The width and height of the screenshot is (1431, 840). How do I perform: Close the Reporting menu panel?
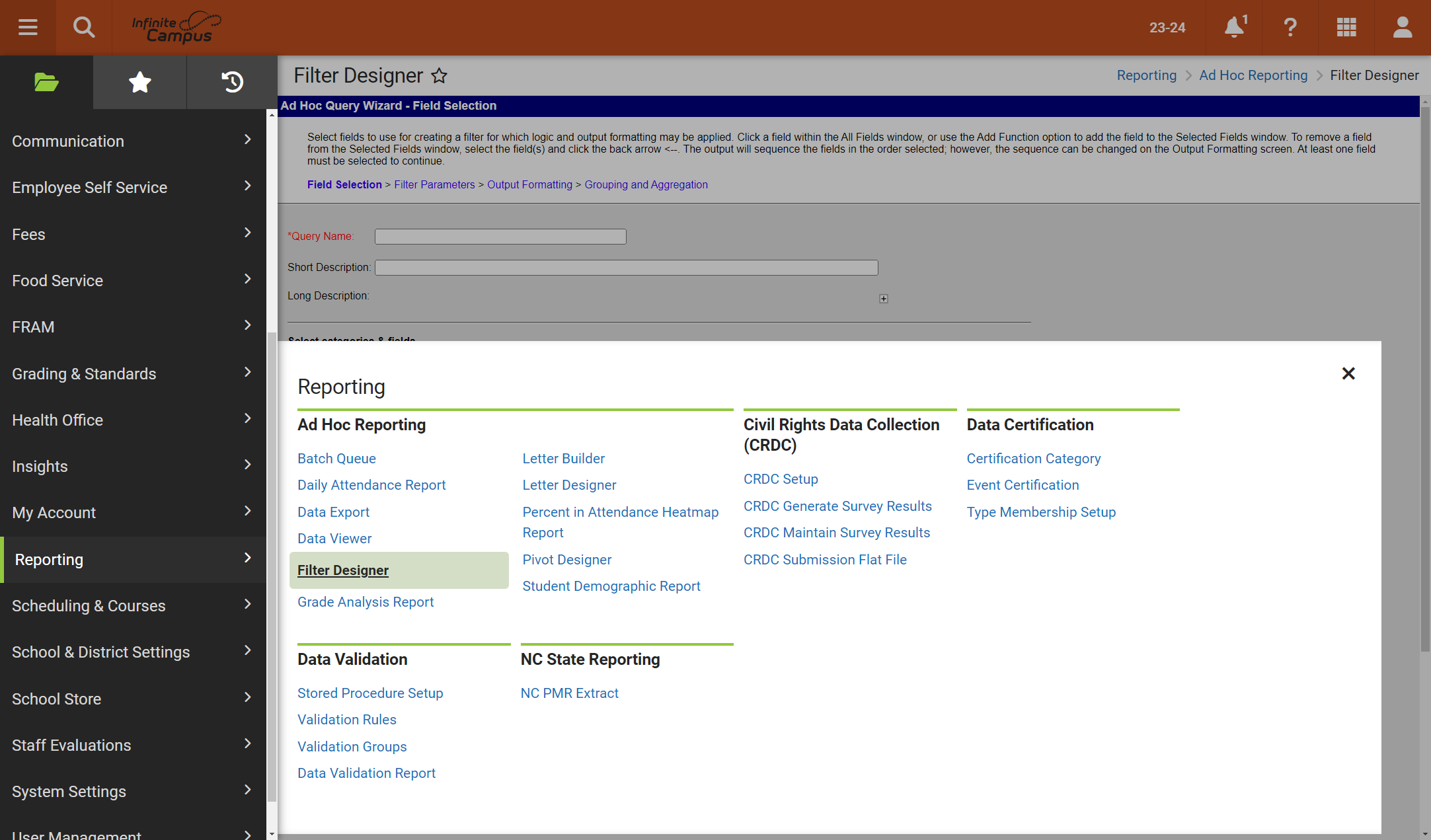1348,373
